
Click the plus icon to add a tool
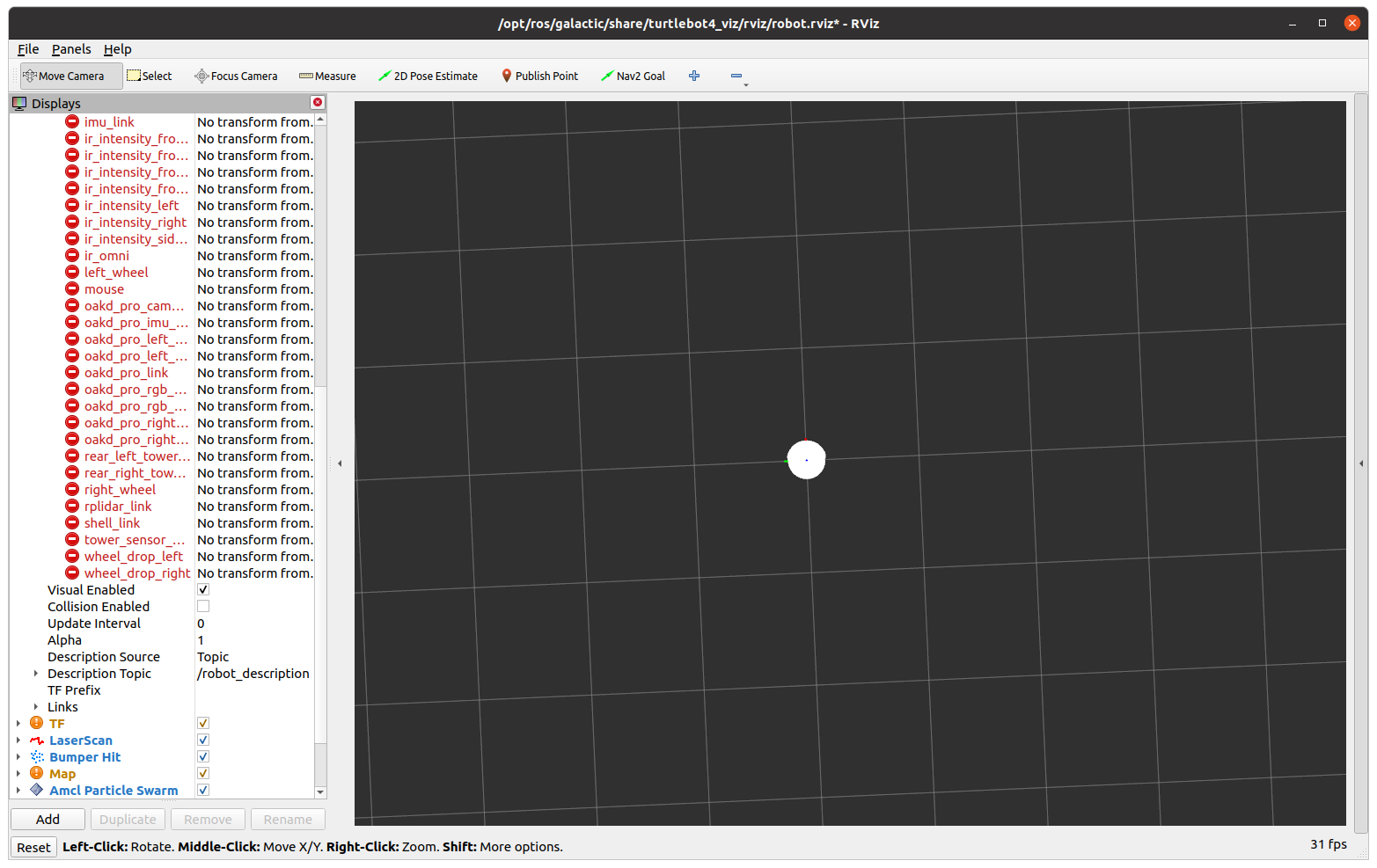[694, 76]
